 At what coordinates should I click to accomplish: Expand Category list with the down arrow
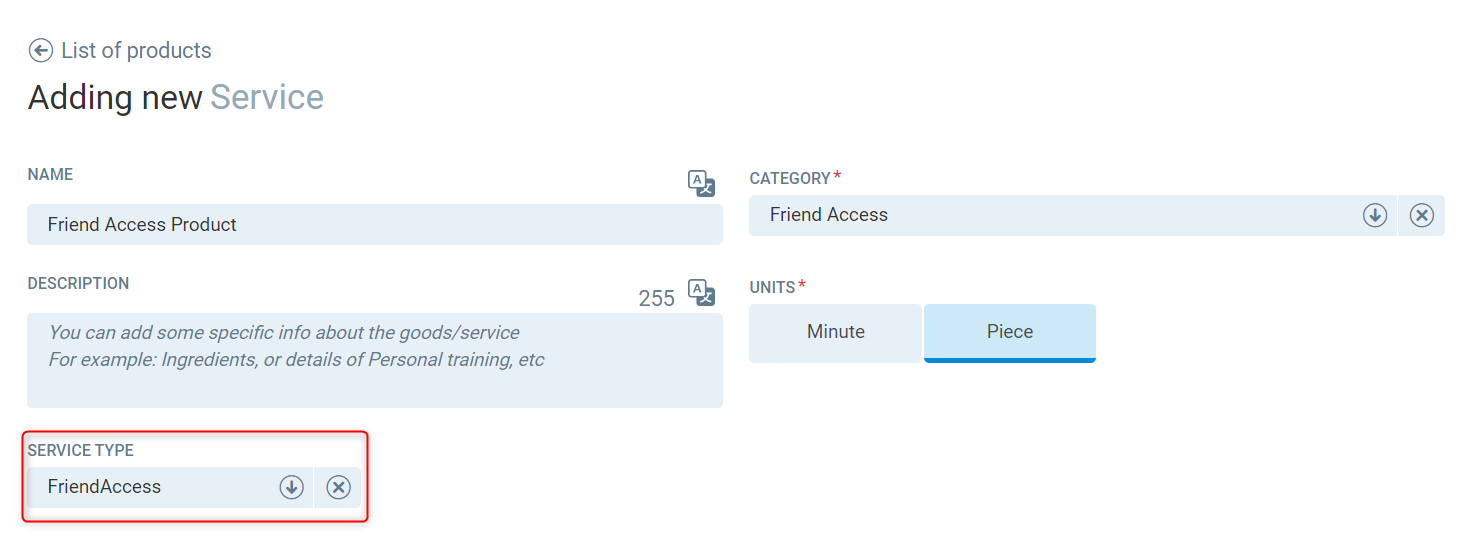pos(1375,215)
